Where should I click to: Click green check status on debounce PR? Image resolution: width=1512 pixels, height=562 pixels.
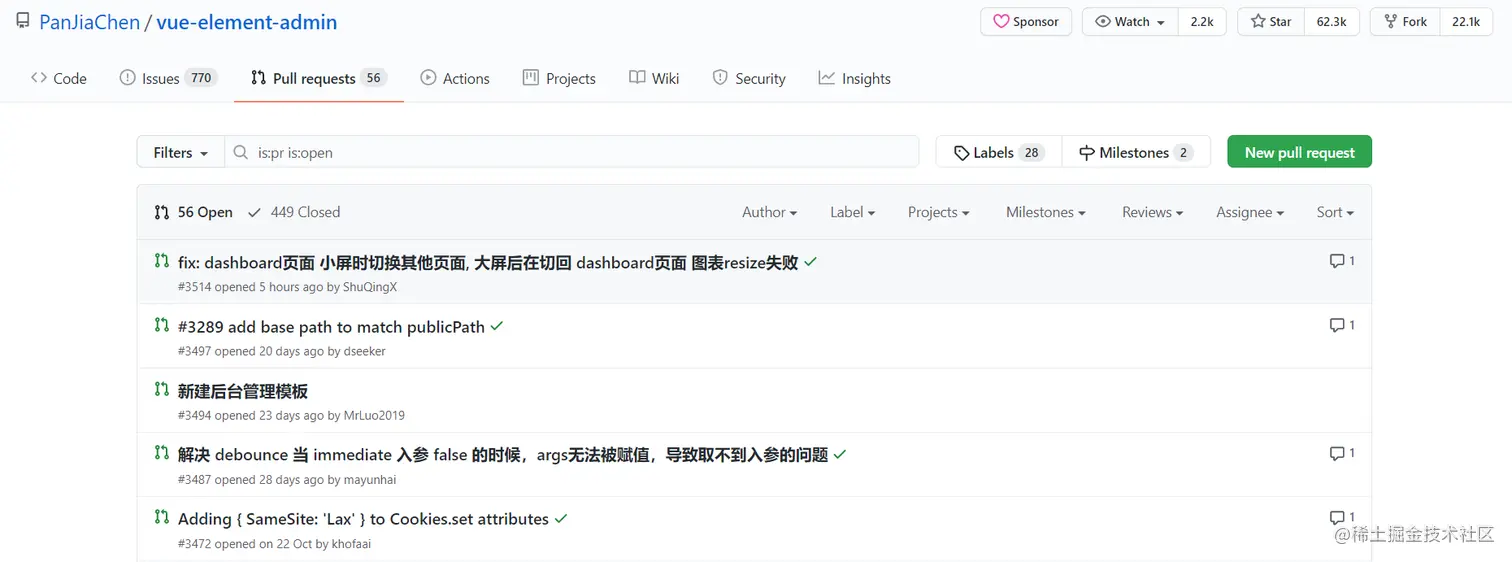(840, 454)
